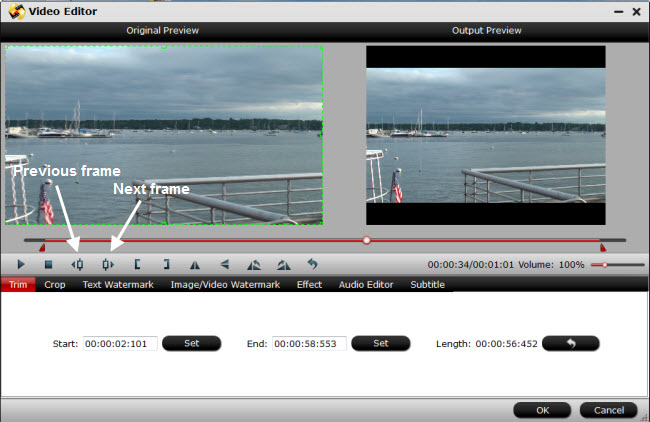Screen dimensions: 650x422
Task: Click the Start time input field
Action: click(x=120, y=344)
